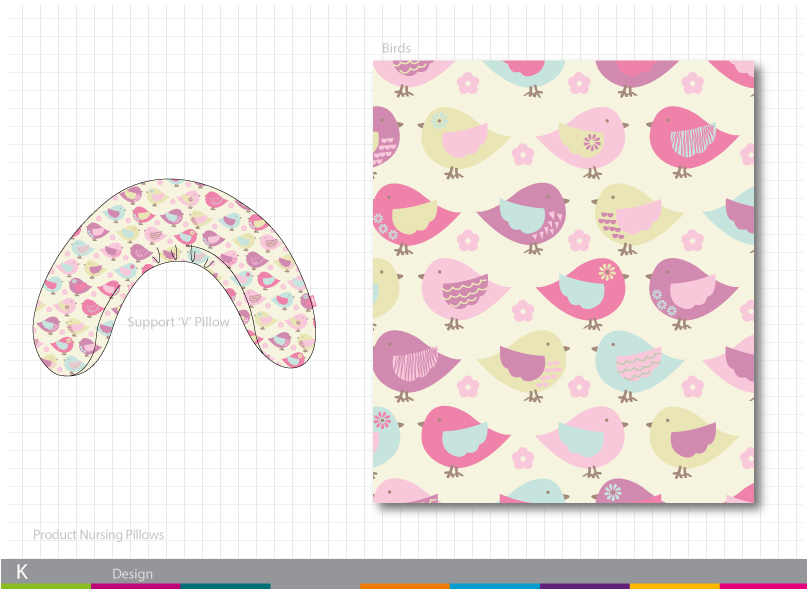
Task: Pick the orange color strip in footer
Action: pyautogui.click(x=404, y=586)
